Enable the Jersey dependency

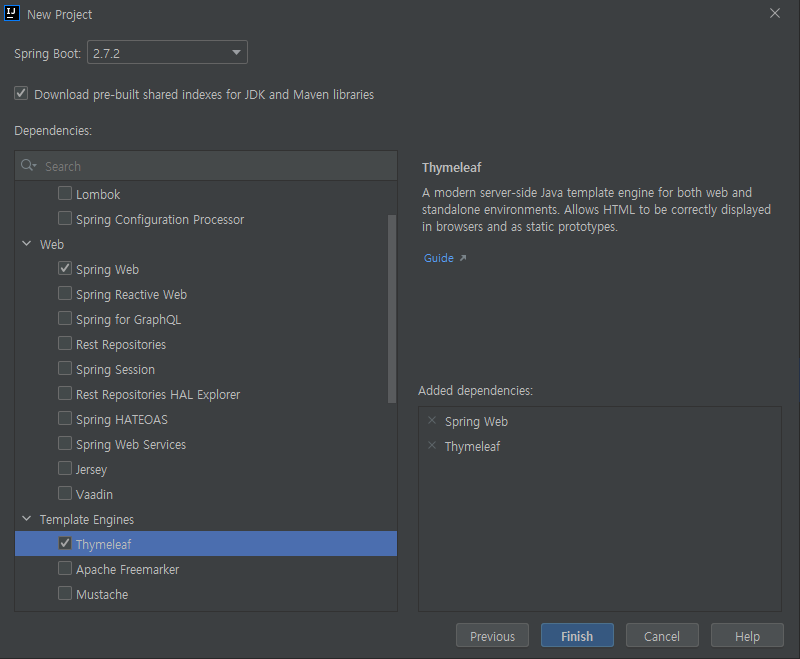[65, 468]
